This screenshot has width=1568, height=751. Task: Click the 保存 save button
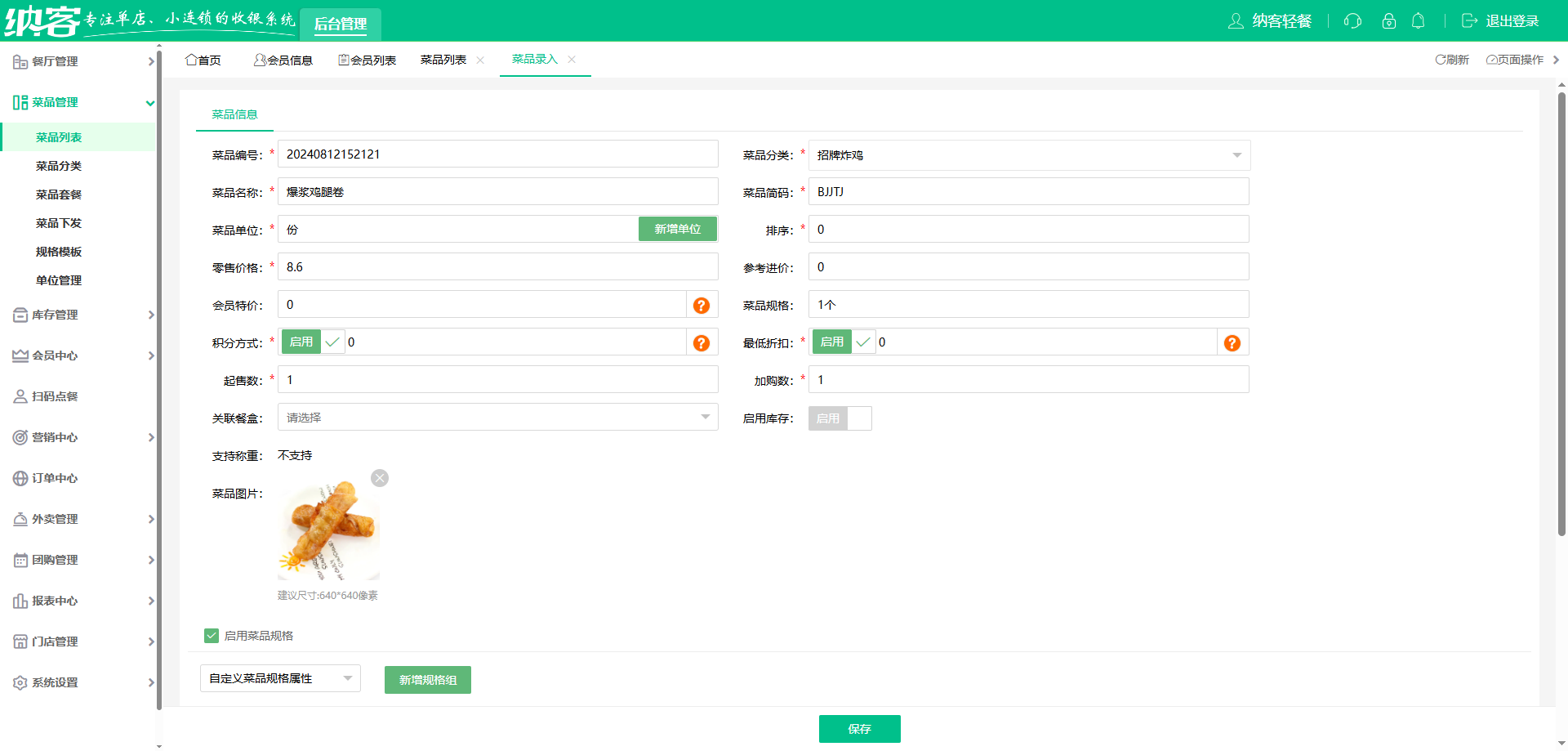click(x=859, y=728)
